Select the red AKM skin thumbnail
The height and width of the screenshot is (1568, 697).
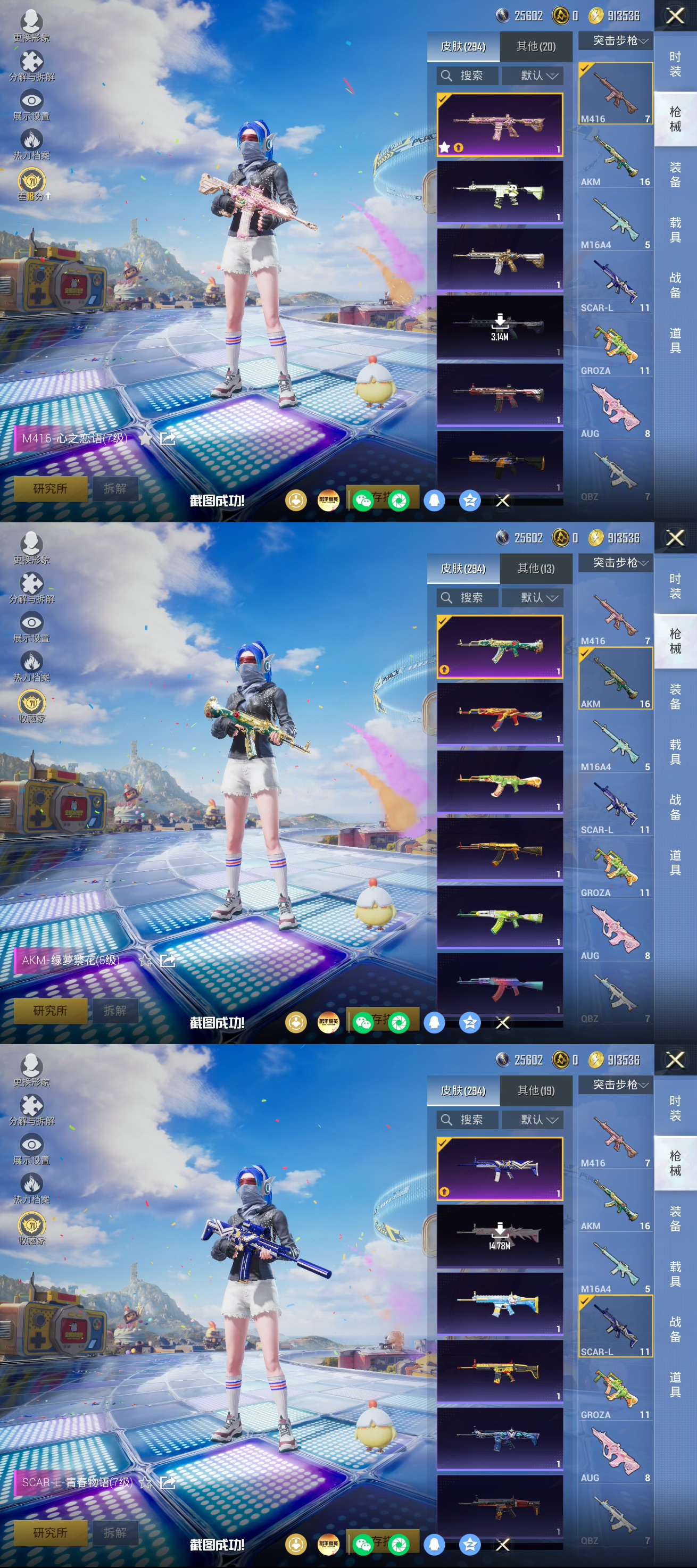pyautogui.click(x=499, y=716)
